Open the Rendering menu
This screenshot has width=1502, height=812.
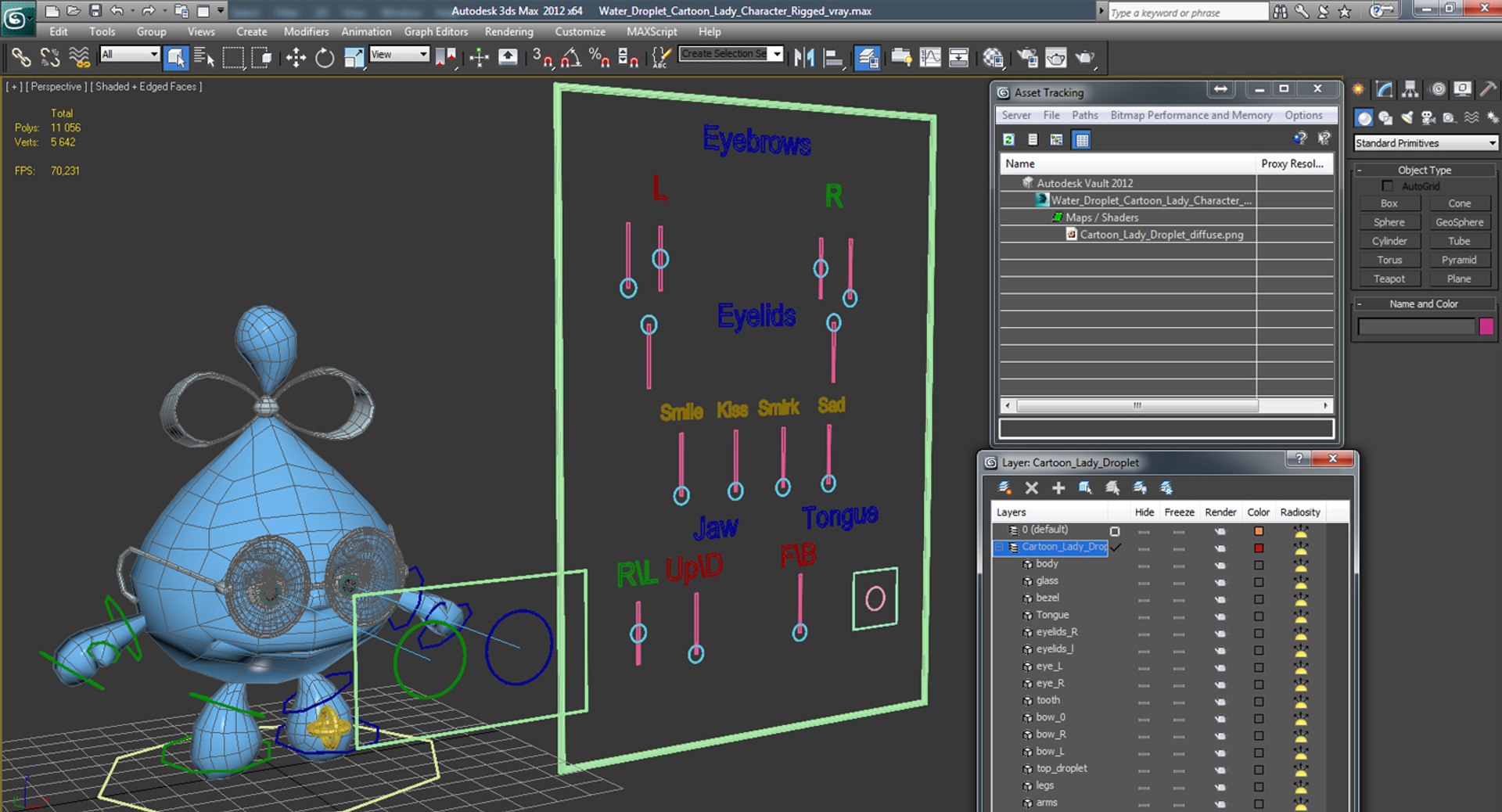point(508,31)
